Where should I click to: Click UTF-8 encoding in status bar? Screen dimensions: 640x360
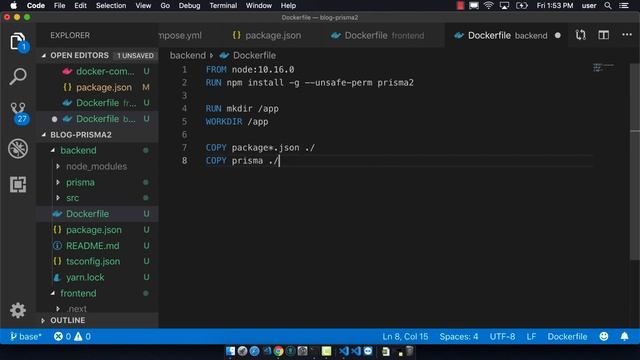pyautogui.click(x=502, y=336)
